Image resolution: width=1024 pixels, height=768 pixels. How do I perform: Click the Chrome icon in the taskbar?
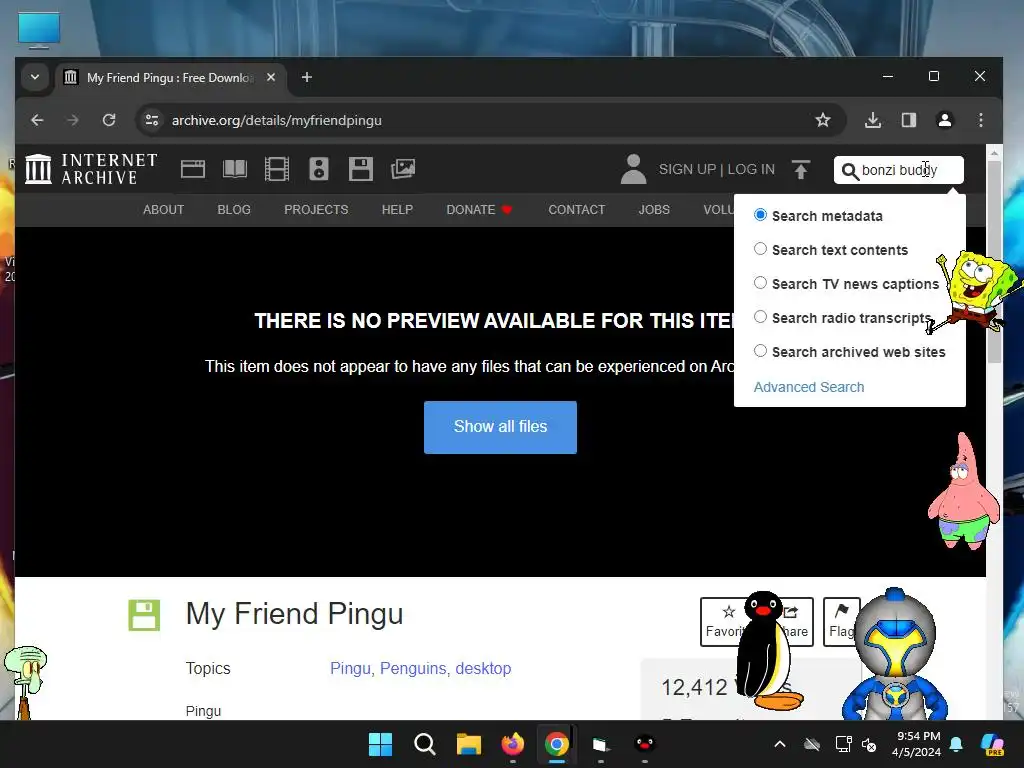[556, 744]
